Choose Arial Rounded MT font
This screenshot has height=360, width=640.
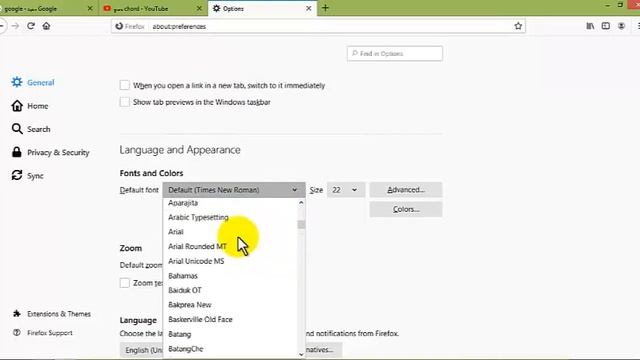click(231, 247)
